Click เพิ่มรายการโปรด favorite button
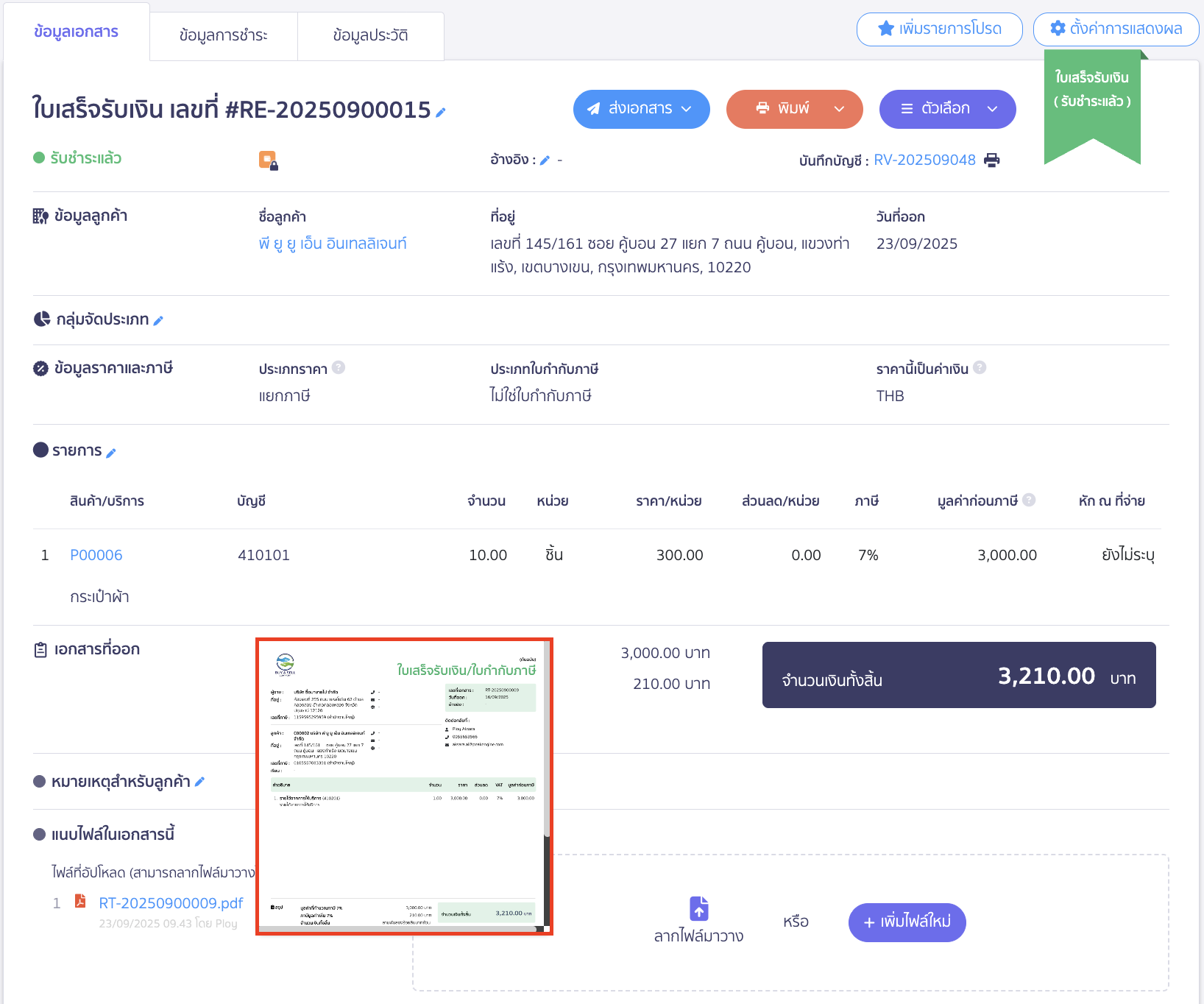 coord(939,29)
